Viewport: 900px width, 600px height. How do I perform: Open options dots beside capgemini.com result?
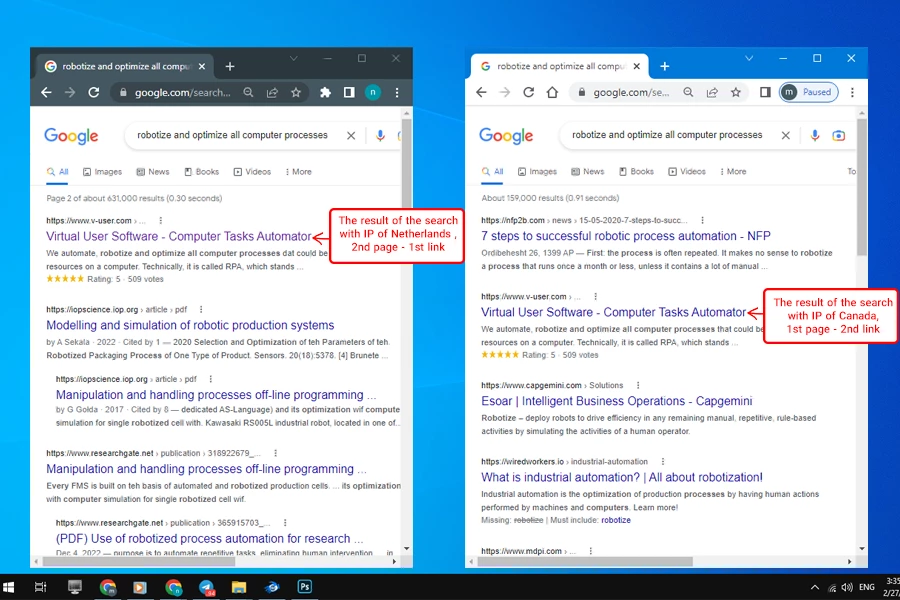[638, 385]
